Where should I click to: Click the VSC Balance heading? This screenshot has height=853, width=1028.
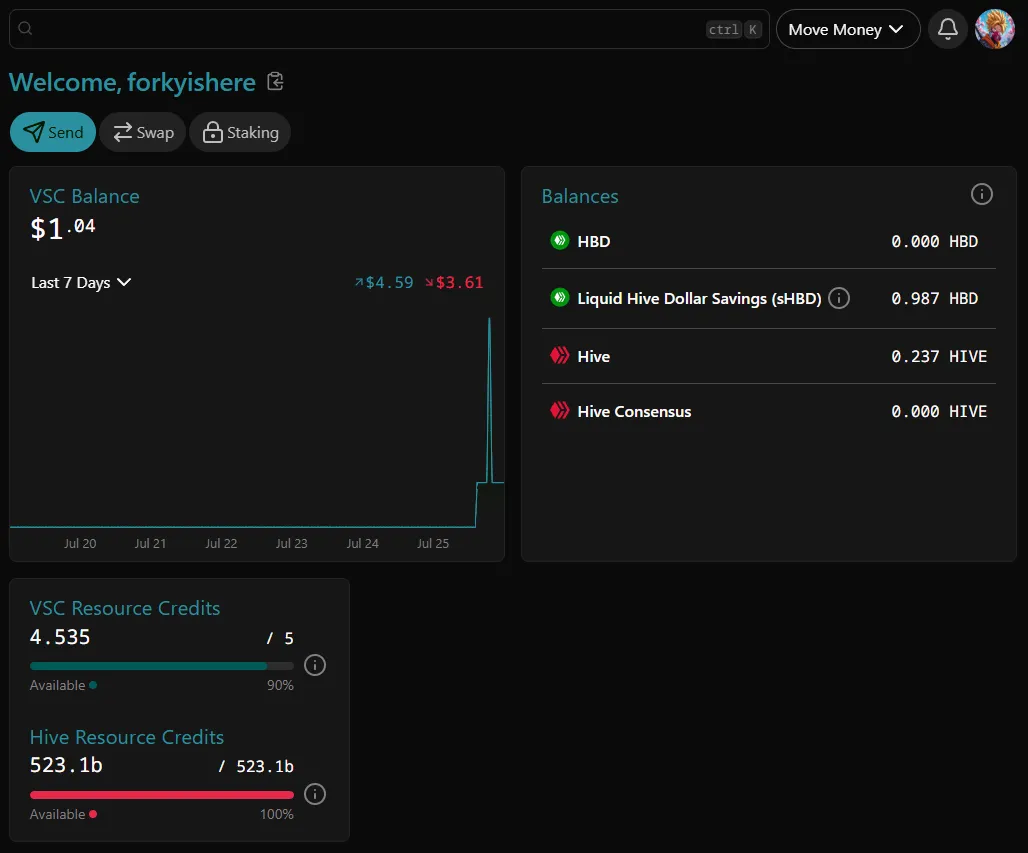85,196
